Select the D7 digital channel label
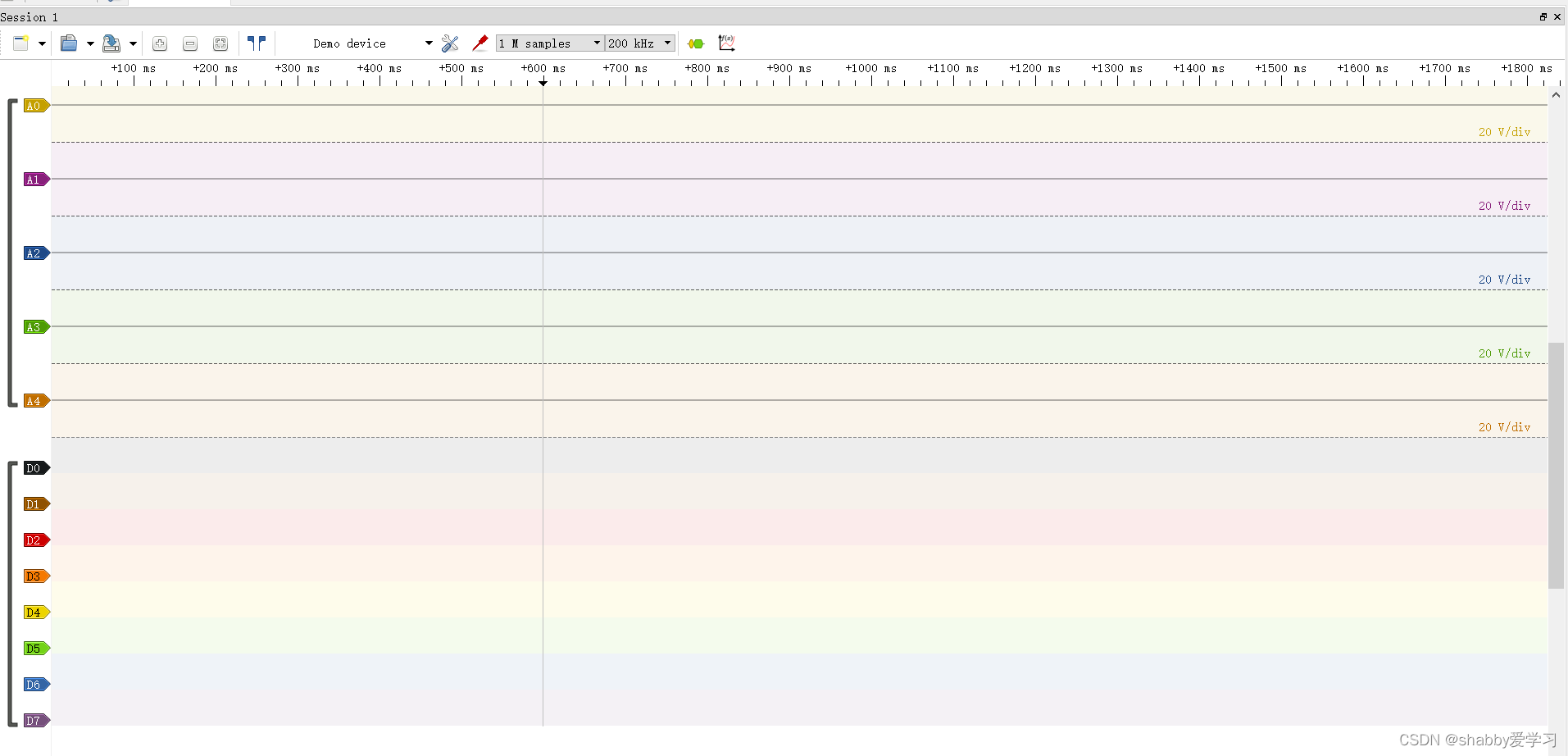This screenshot has width=1568, height=756. [x=37, y=721]
